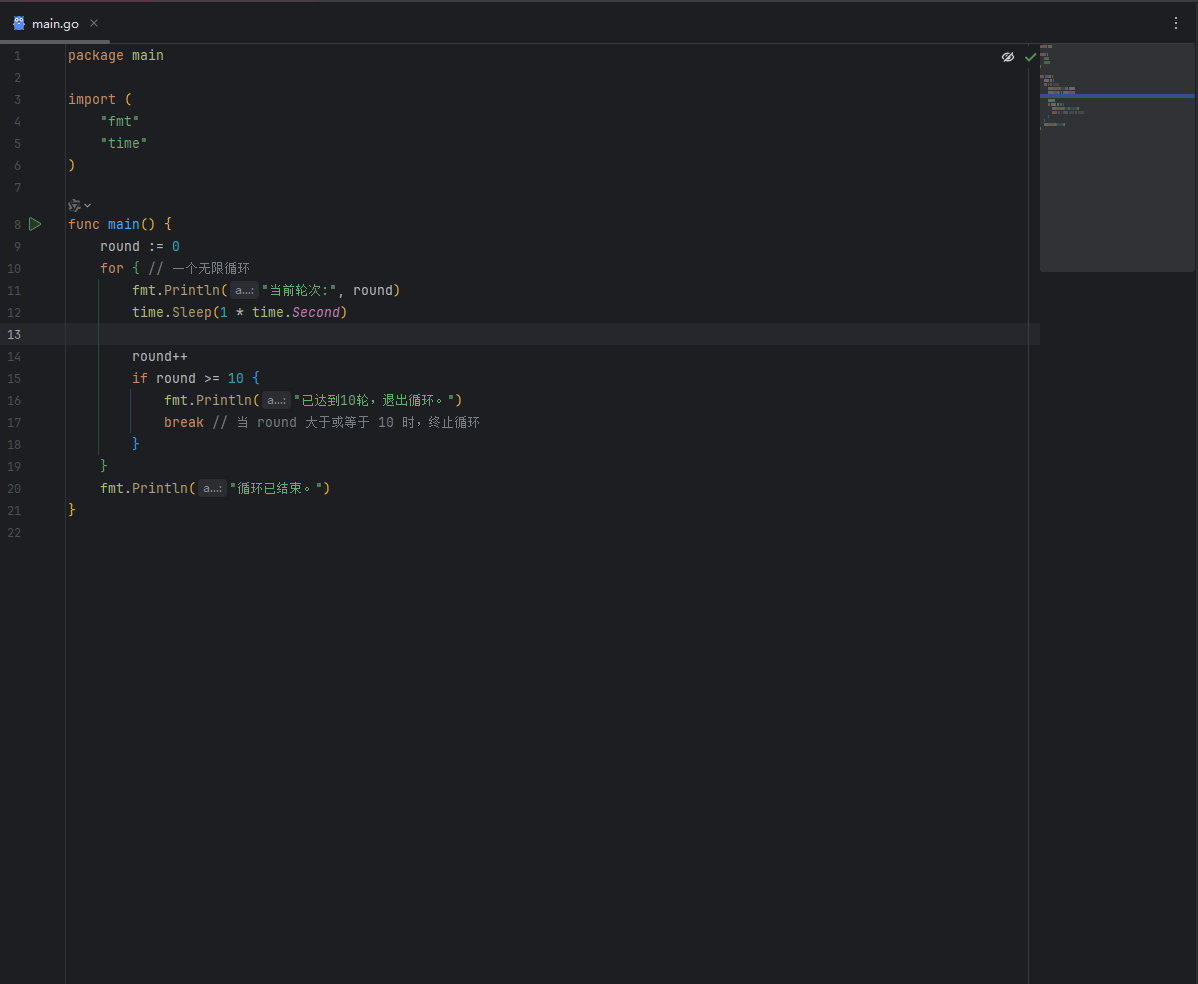Viewport: 1198px width, 984px height.
Task: Click the break keyword on line 17
Action: pyautogui.click(x=184, y=422)
